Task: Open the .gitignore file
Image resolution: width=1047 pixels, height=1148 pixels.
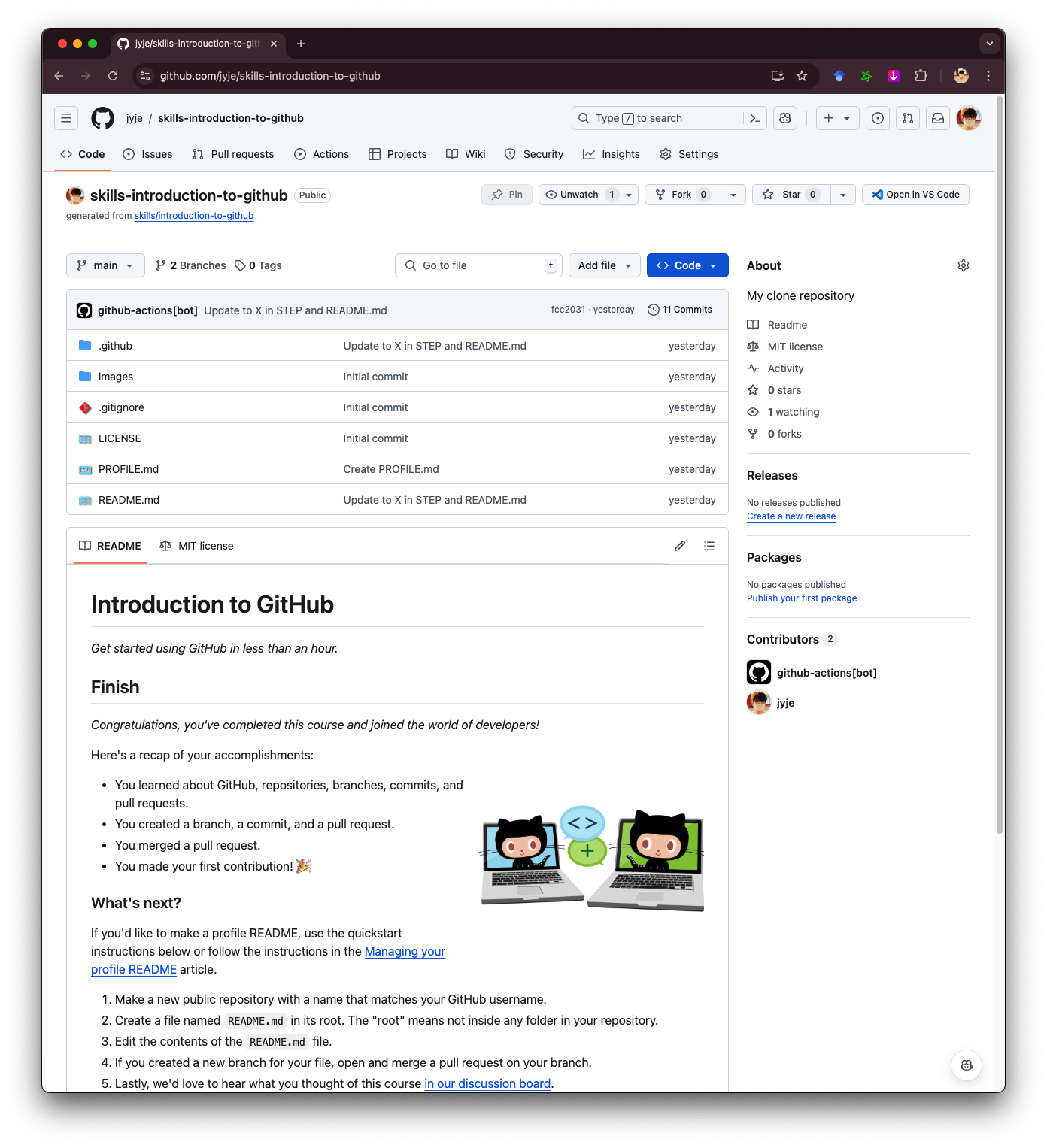Action: 121,407
